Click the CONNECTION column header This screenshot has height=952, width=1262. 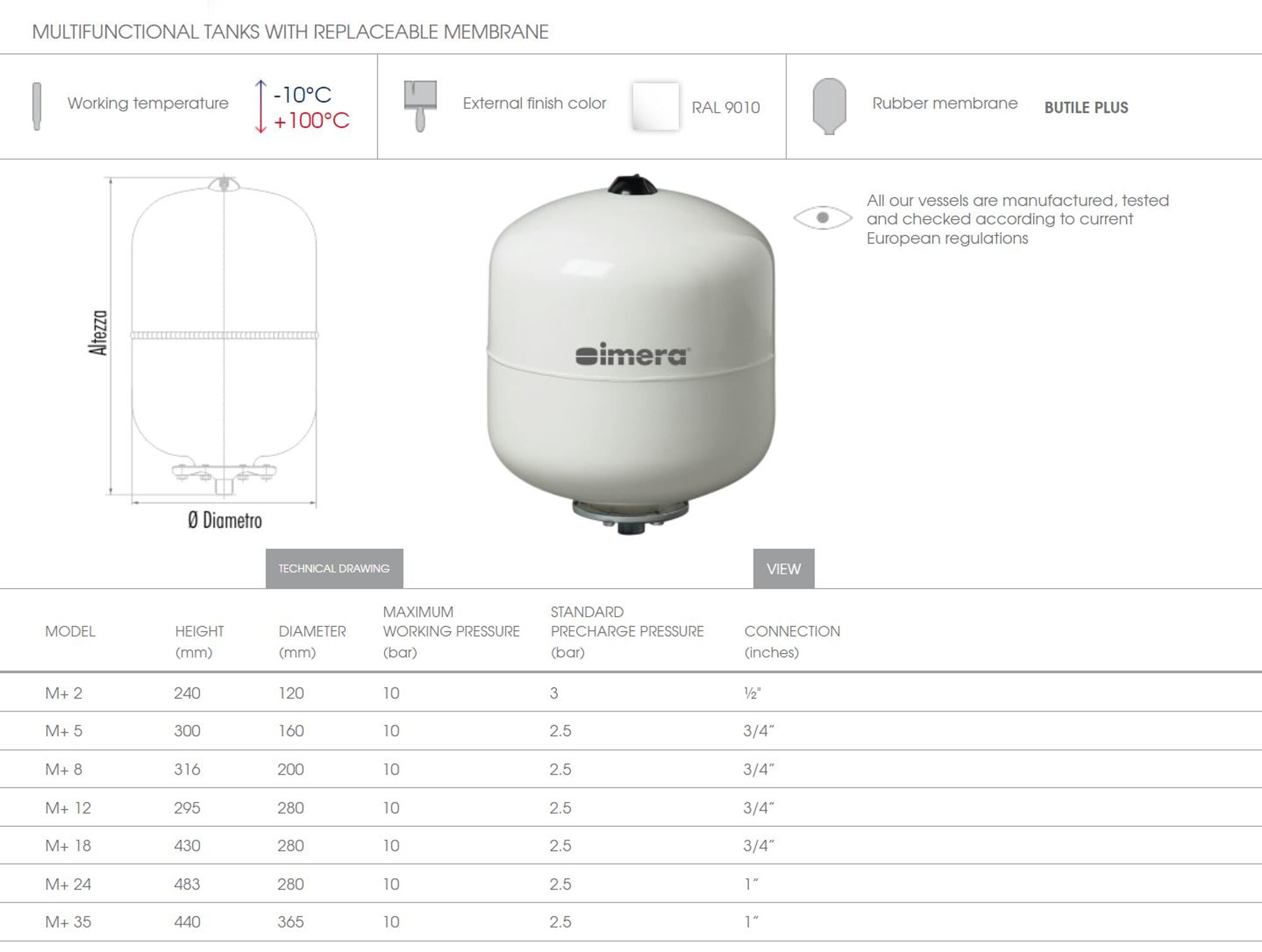click(792, 632)
